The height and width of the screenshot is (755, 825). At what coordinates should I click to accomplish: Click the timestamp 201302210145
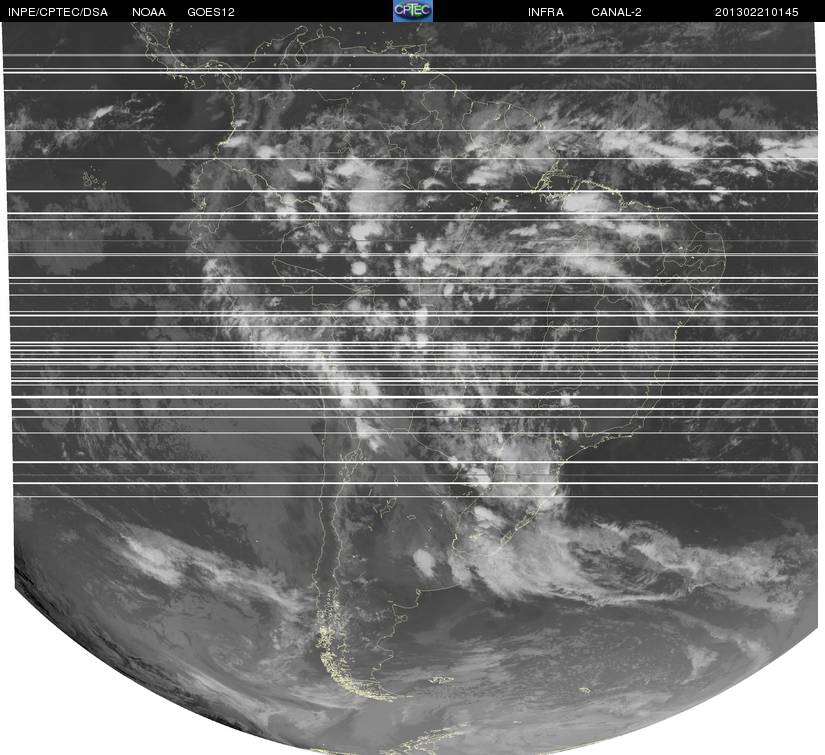click(757, 12)
